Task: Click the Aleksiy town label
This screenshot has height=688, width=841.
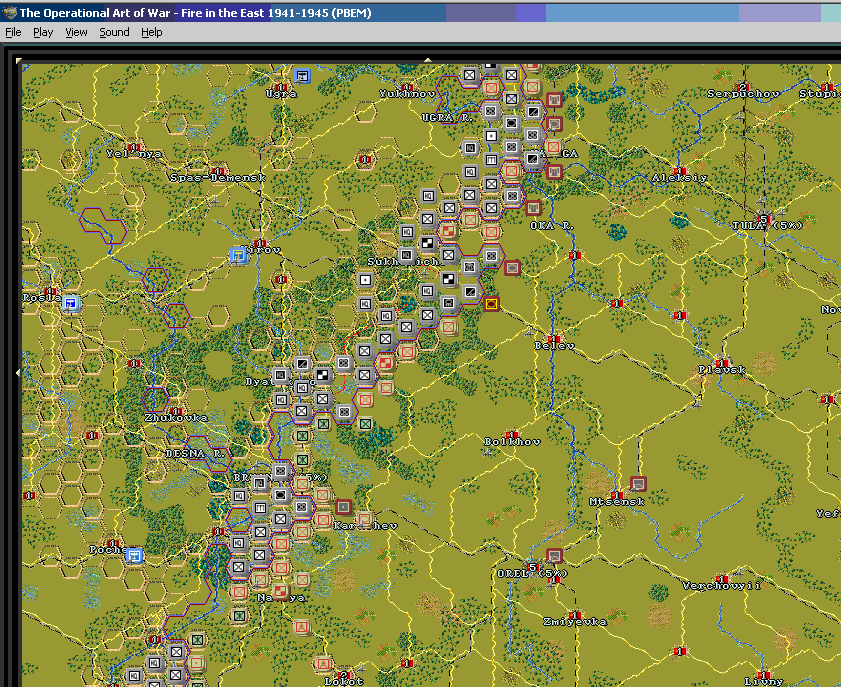Action: click(x=679, y=178)
